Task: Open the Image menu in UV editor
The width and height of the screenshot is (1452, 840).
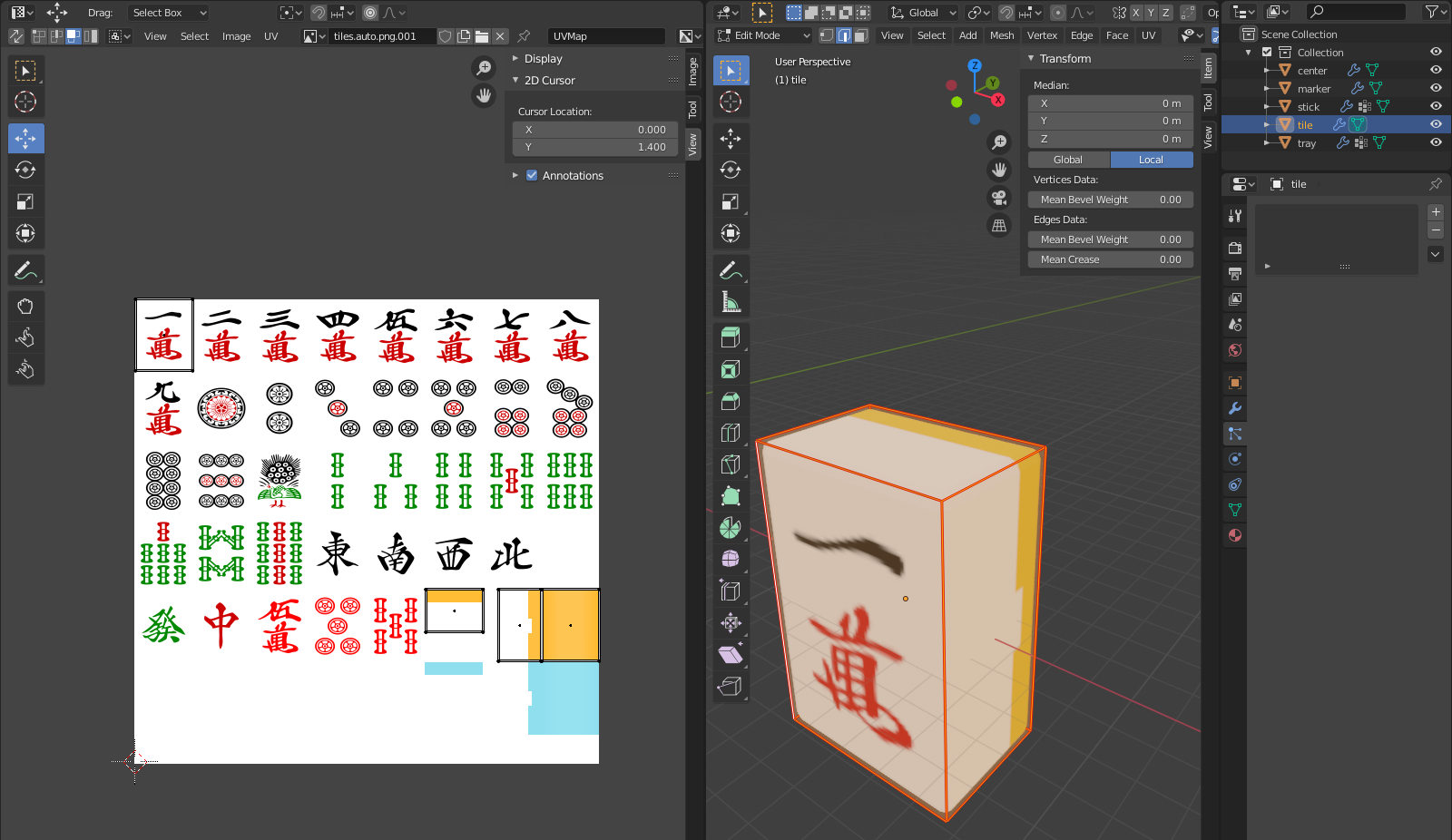Action: [x=236, y=36]
